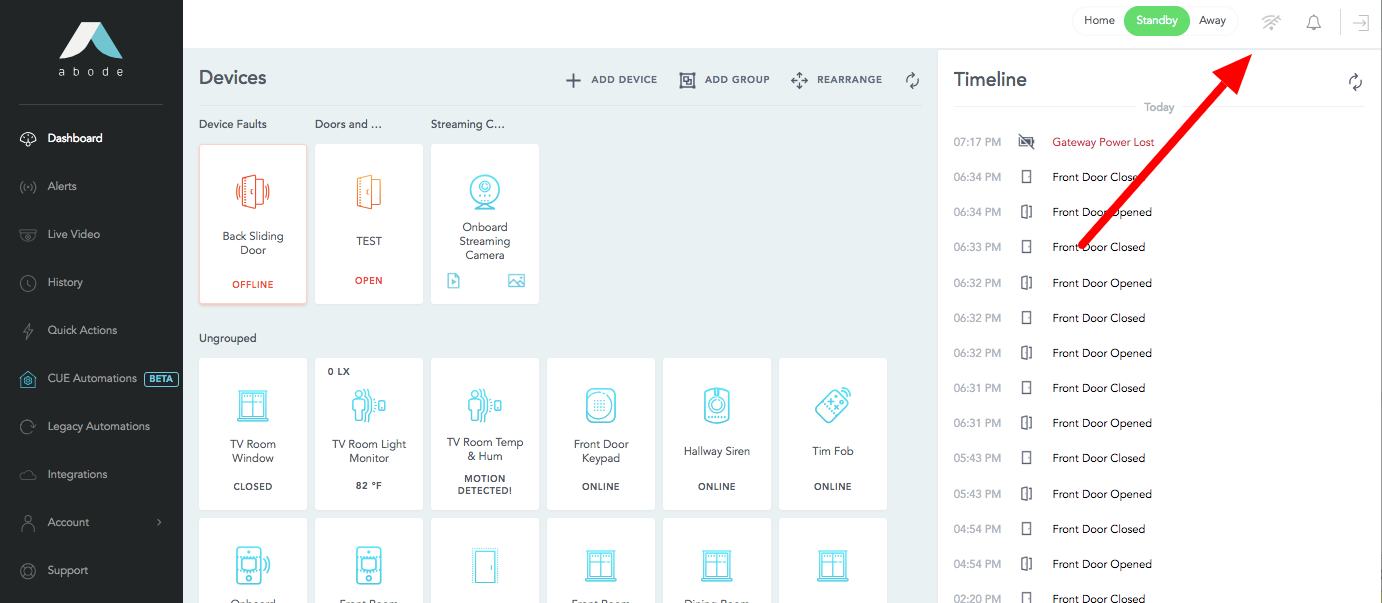Open Quick Actions

(x=82, y=330)
